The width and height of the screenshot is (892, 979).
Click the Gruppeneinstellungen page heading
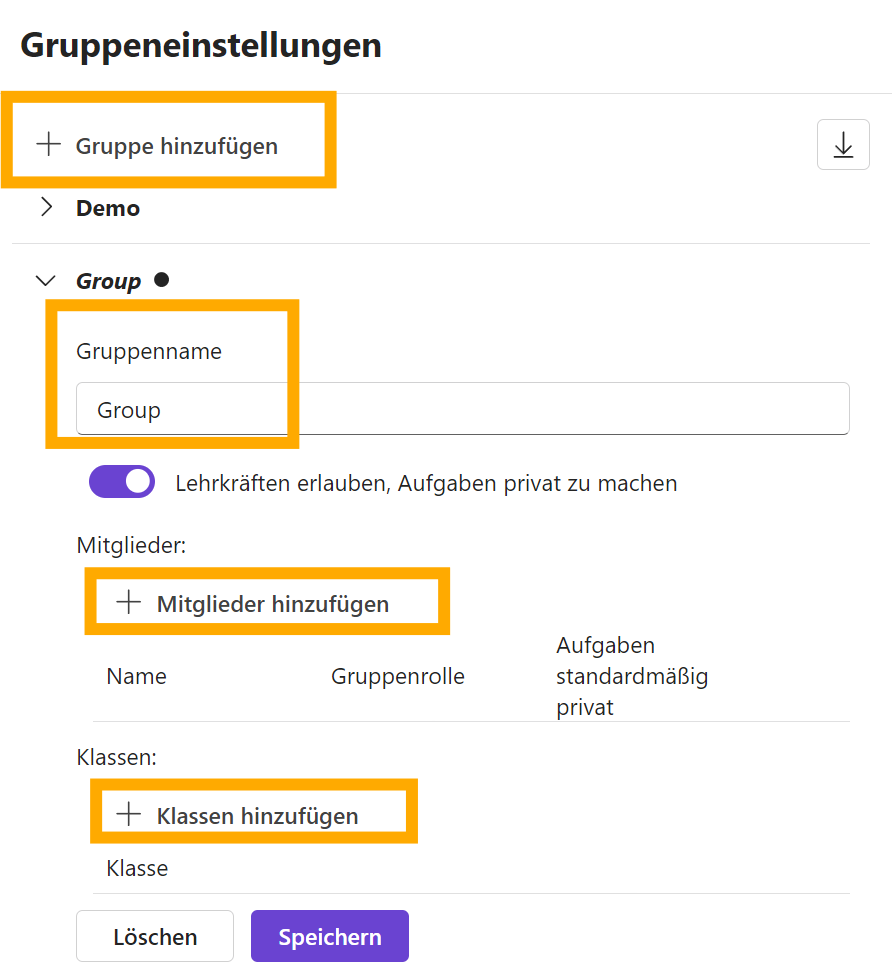click(x=201, y=45)
